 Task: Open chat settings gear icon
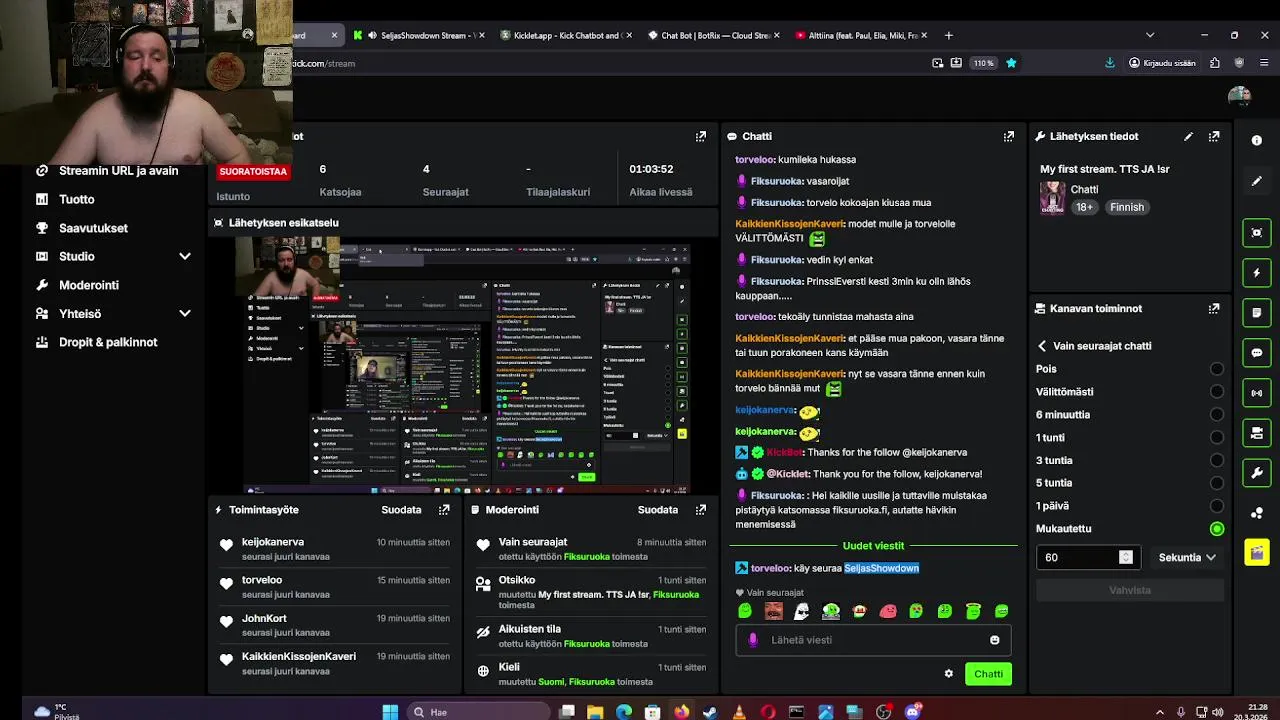[x=949, y=674]
